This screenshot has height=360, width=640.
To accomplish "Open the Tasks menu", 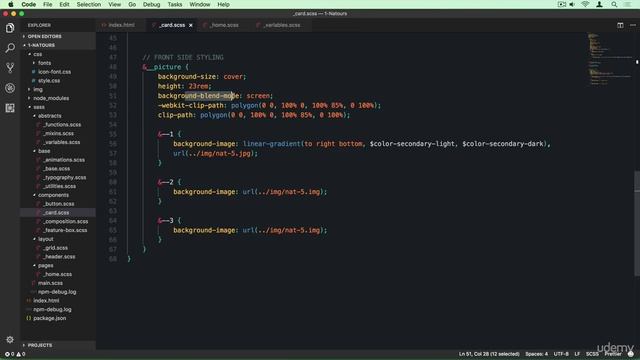I will pyautogui.click(x=175, y=4).
